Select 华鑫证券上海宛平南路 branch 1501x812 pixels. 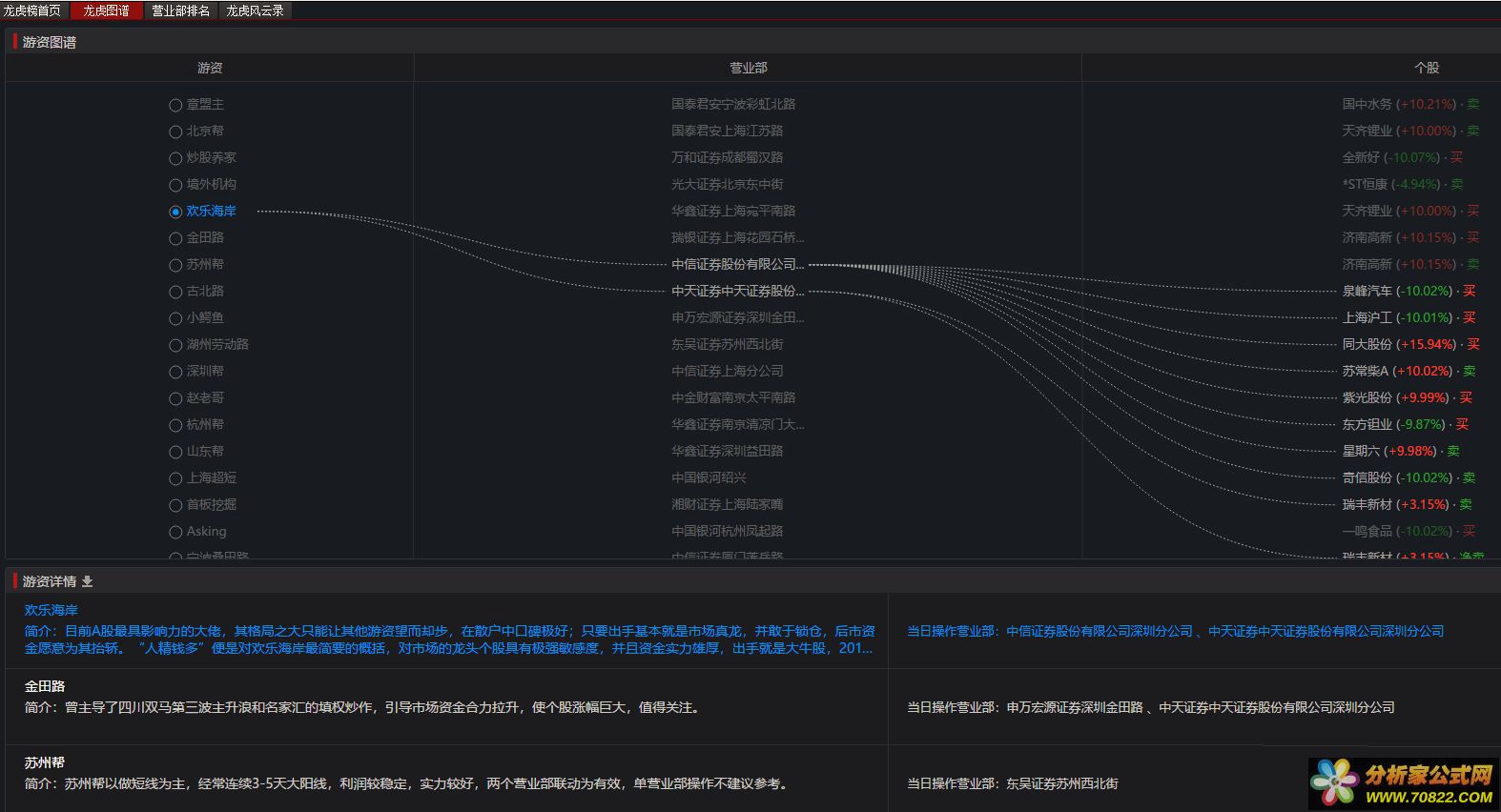[x=733, y=211]
